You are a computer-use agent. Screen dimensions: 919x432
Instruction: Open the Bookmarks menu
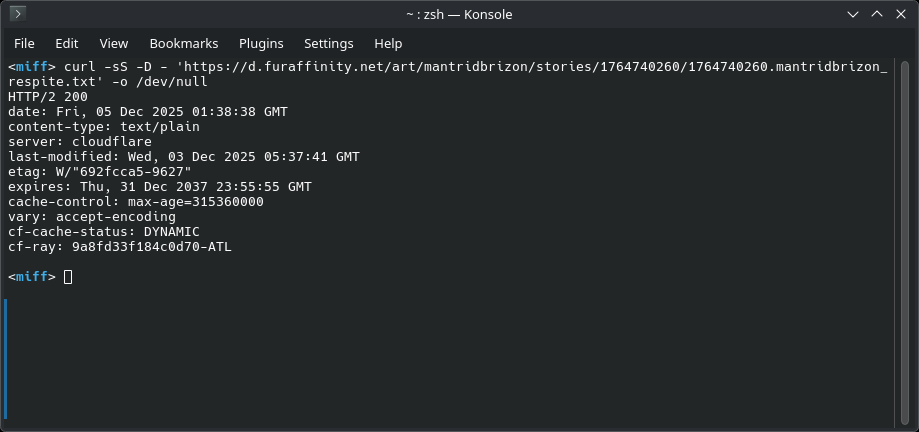[x=183, y=43]
